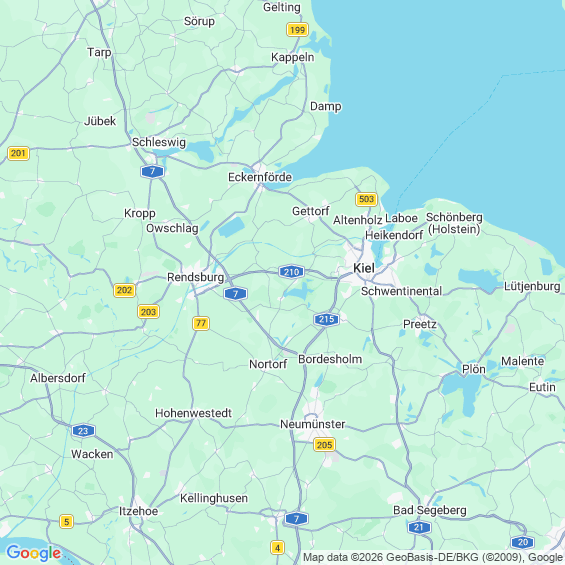Select the Schleswig town label
565x565 pixels.
(159, 142)
